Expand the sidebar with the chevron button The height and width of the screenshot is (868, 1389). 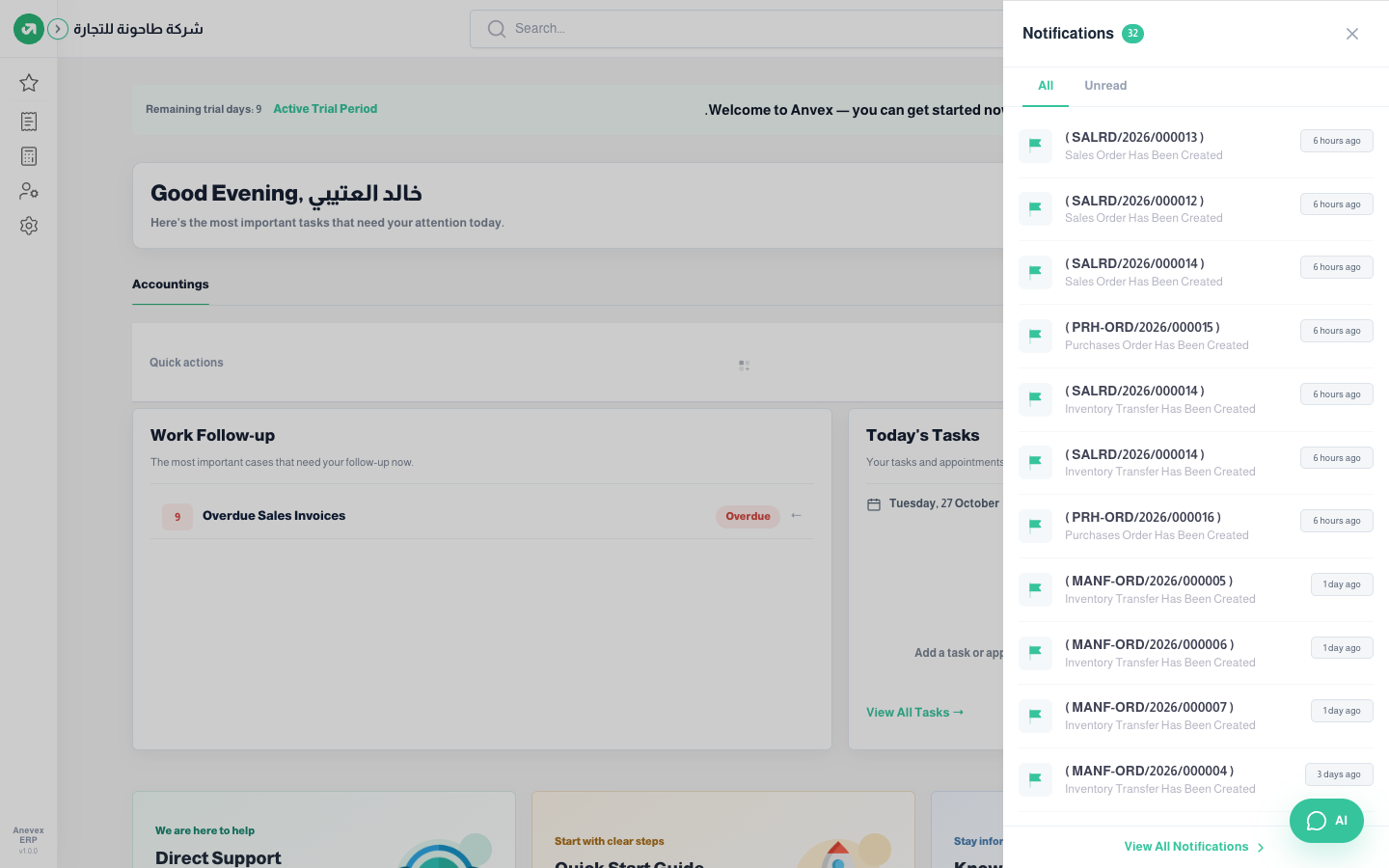(x=58, y=29)
